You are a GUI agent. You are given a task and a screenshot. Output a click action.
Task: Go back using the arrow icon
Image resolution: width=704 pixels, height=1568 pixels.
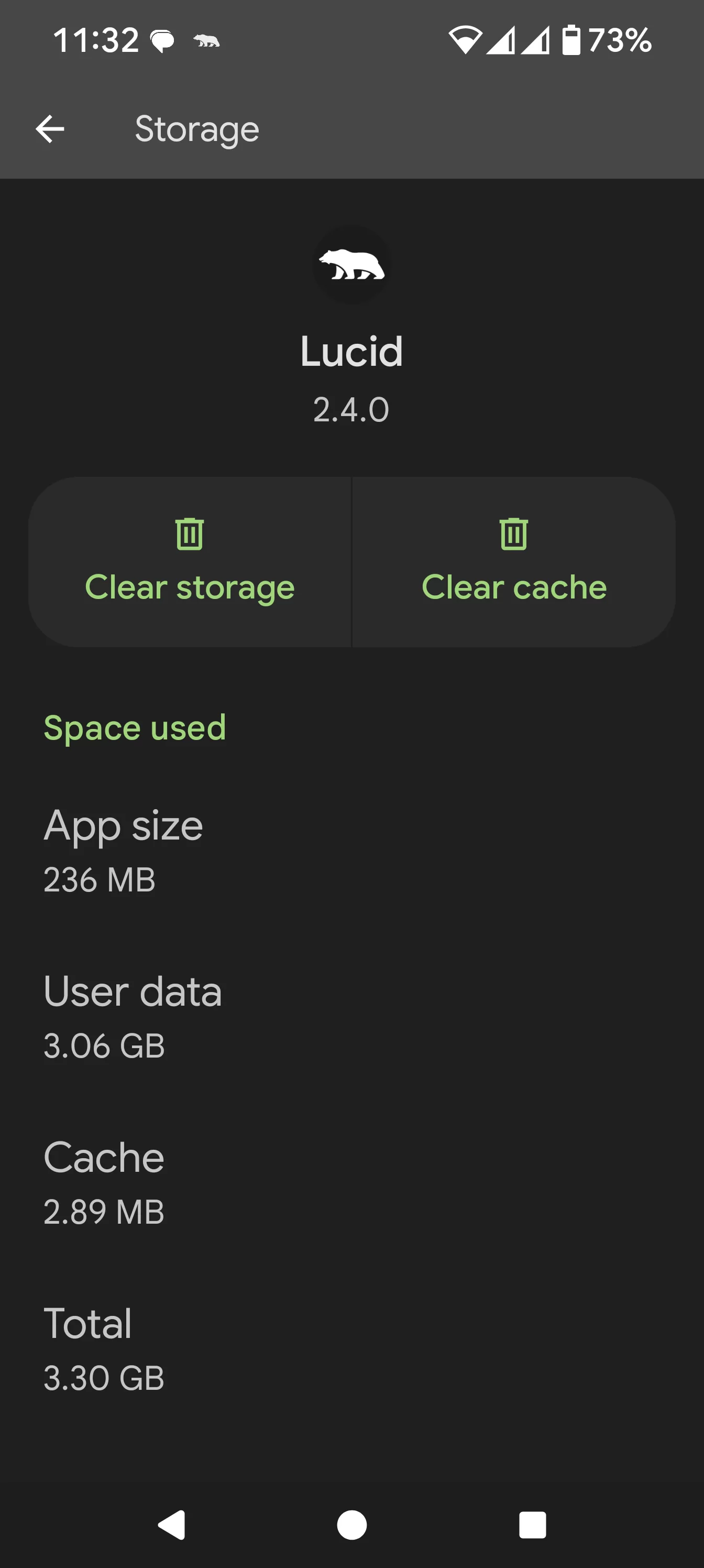(50, 129)
